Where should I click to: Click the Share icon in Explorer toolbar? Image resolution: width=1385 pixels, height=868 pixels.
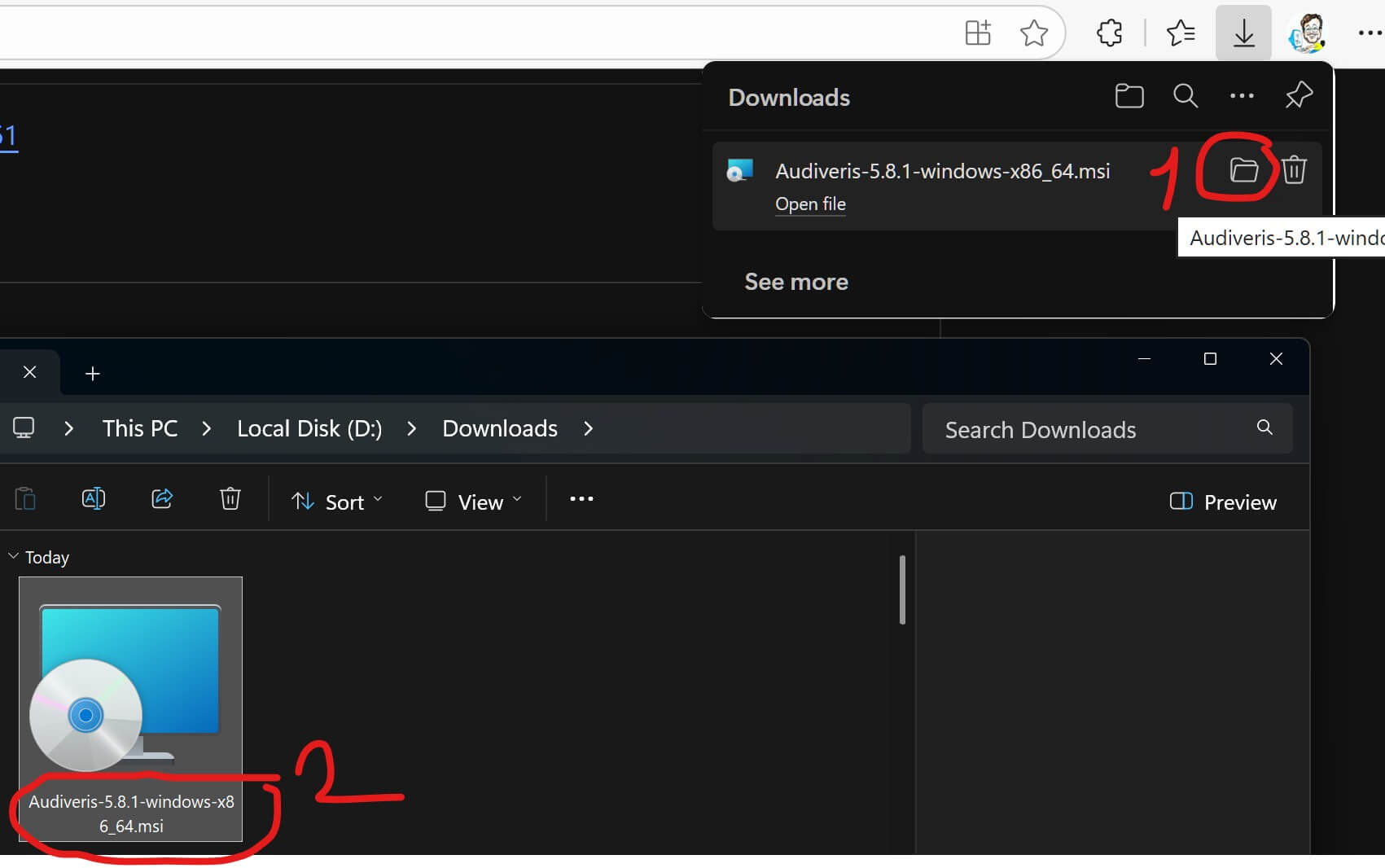pos(162,499)
